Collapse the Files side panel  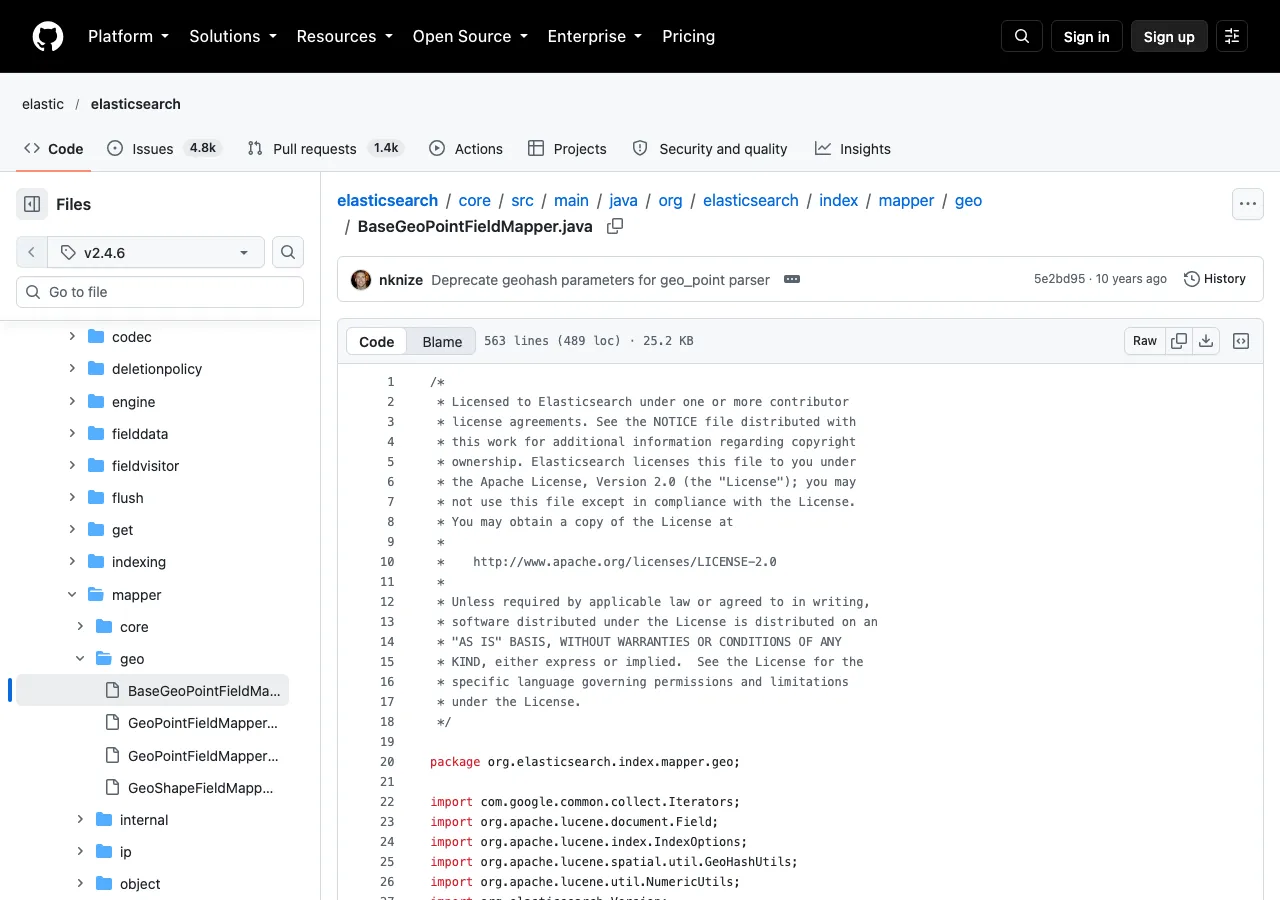pos(32,204)
